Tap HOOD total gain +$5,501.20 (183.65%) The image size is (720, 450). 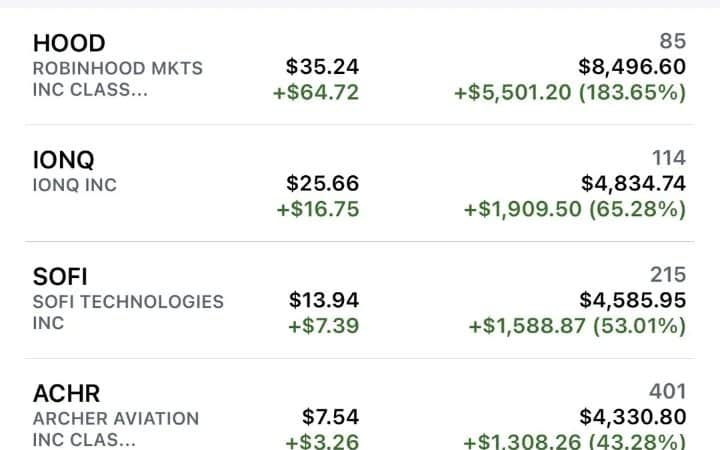point(570,92)
